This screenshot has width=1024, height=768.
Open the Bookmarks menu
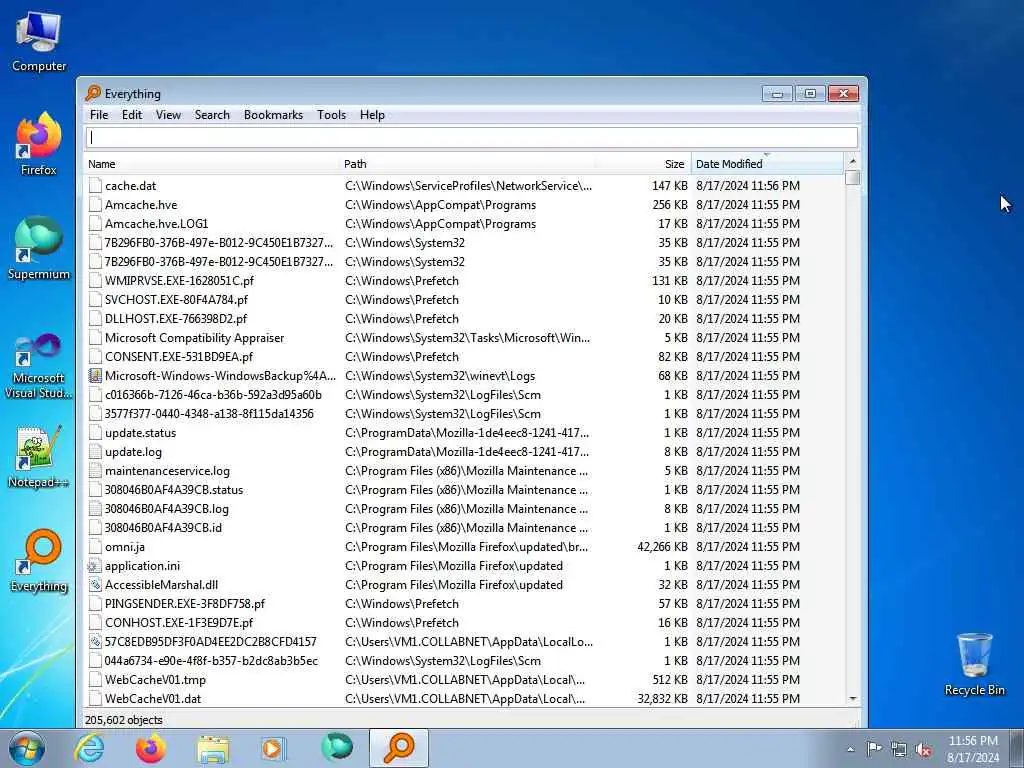tap(273, 115)
